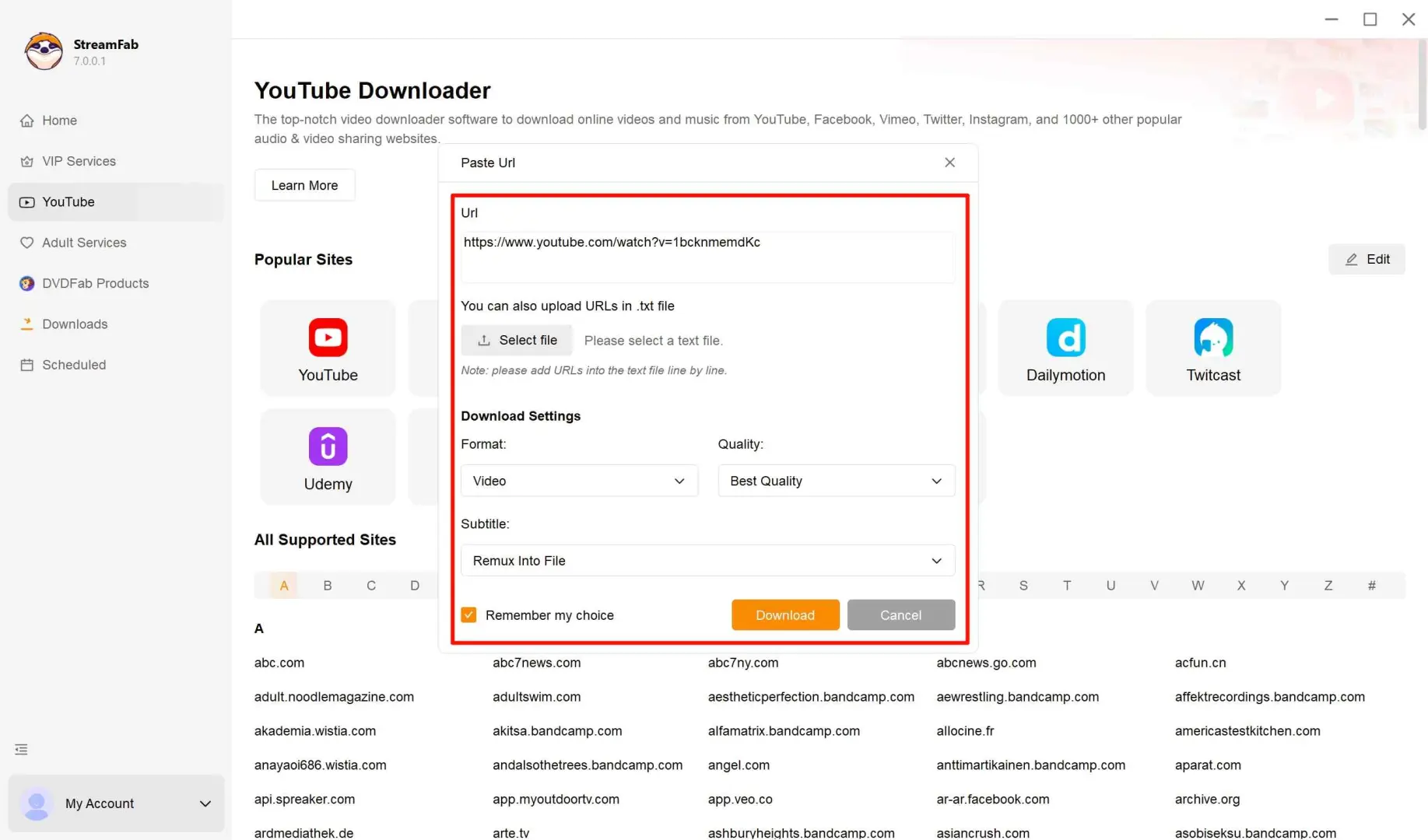Open the Twitcast tile under Popular Sites
The image size is (1428, 840).
click(x=1213, y=348)
